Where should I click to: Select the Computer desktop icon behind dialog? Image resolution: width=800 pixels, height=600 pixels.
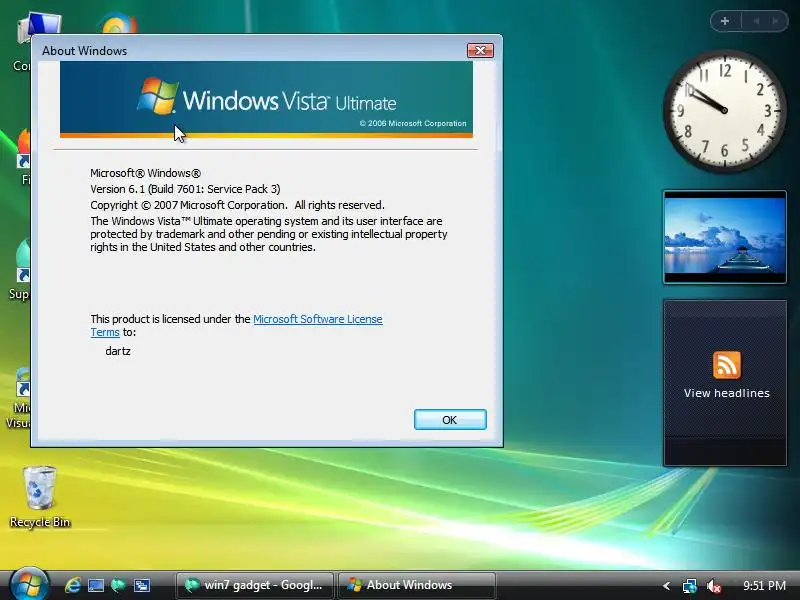[x=22, y=43]
